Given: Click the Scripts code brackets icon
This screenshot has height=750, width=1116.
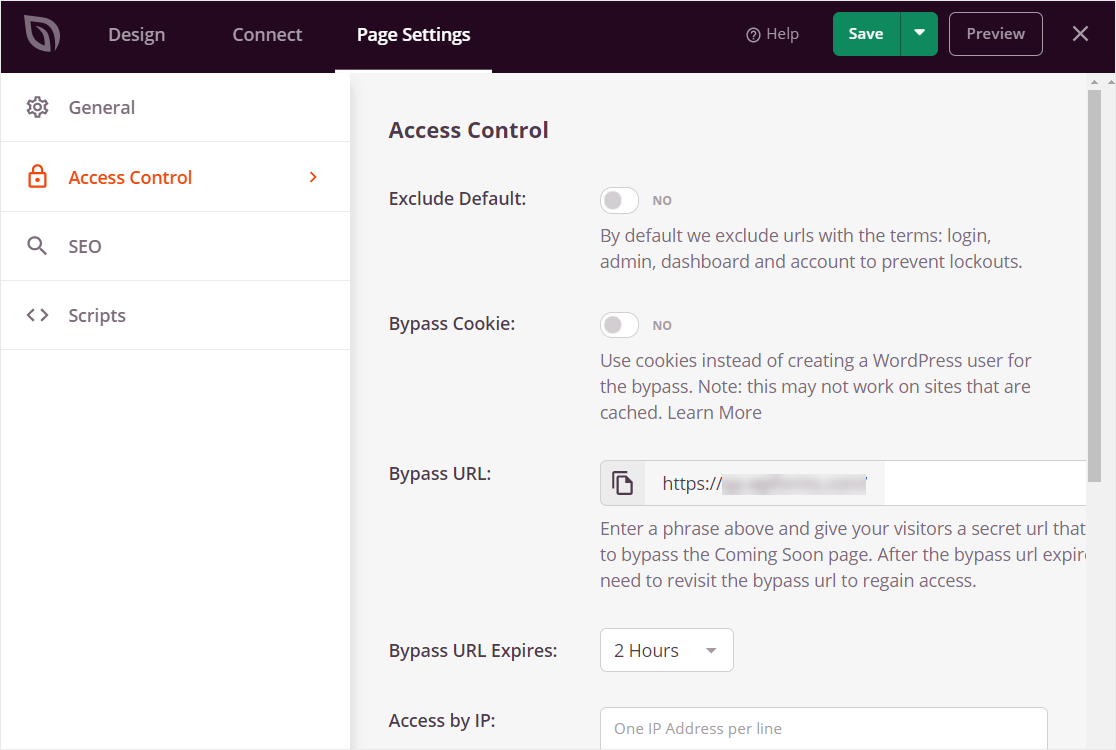Looking at the screenshot, I should (x=37, y=315).
